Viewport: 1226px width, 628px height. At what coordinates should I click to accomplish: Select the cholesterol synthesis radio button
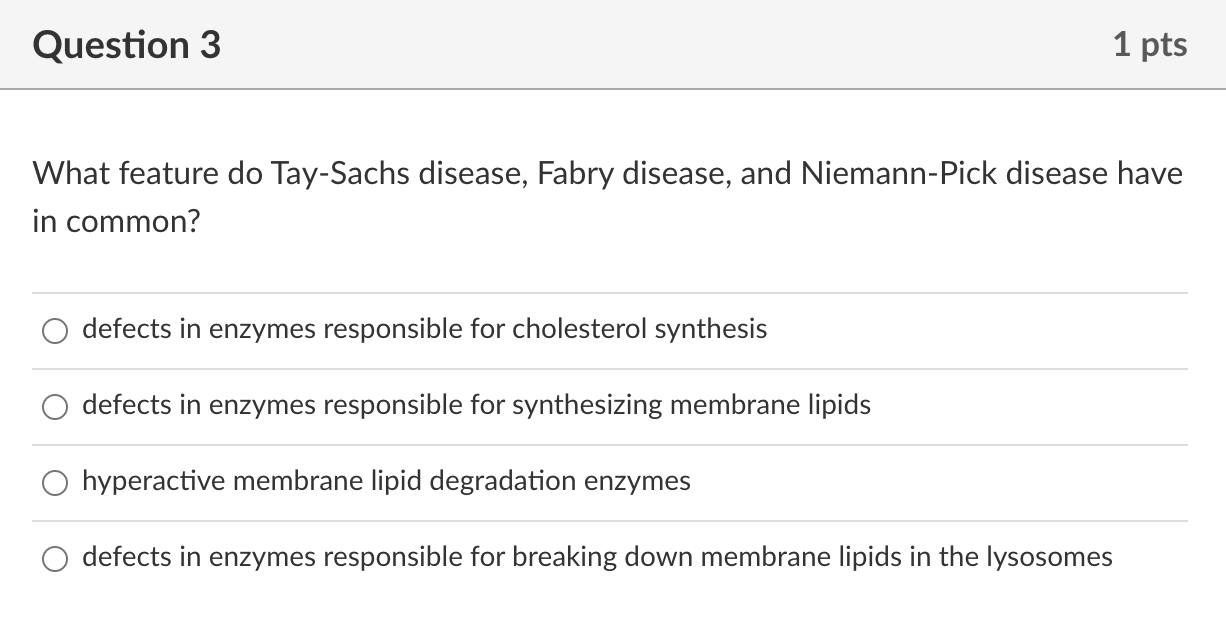pos(55,330)
